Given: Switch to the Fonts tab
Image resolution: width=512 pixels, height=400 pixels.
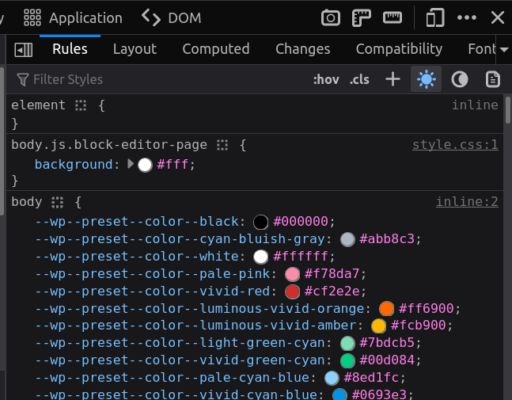Looking at the screenshot, I should tap(481, 49).
